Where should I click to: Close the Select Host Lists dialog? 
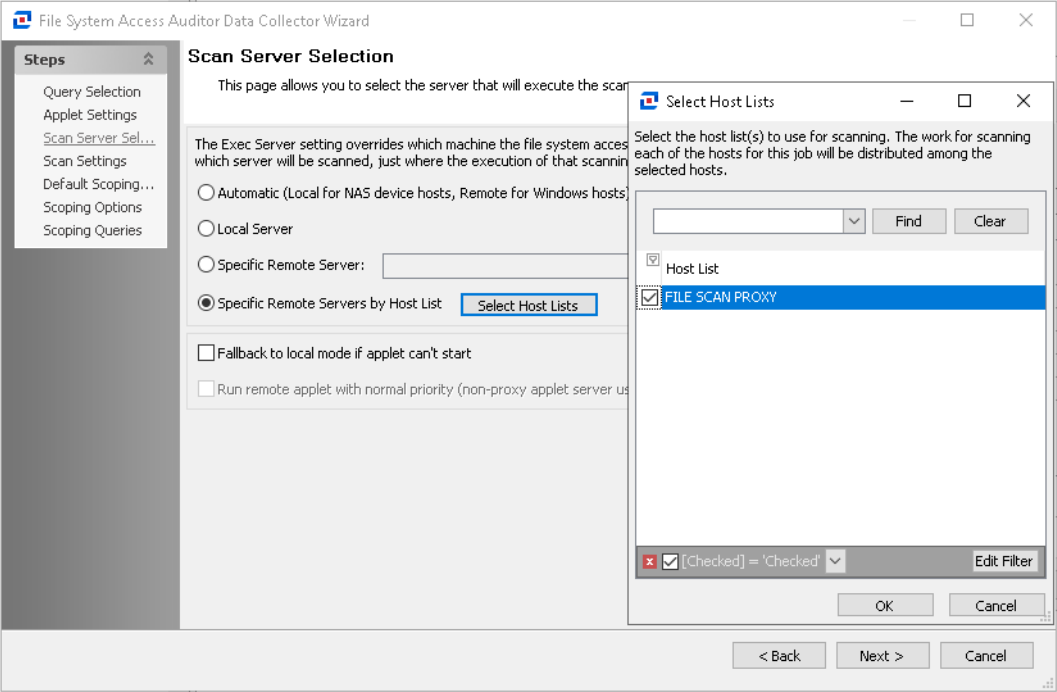coord(1022,101)
